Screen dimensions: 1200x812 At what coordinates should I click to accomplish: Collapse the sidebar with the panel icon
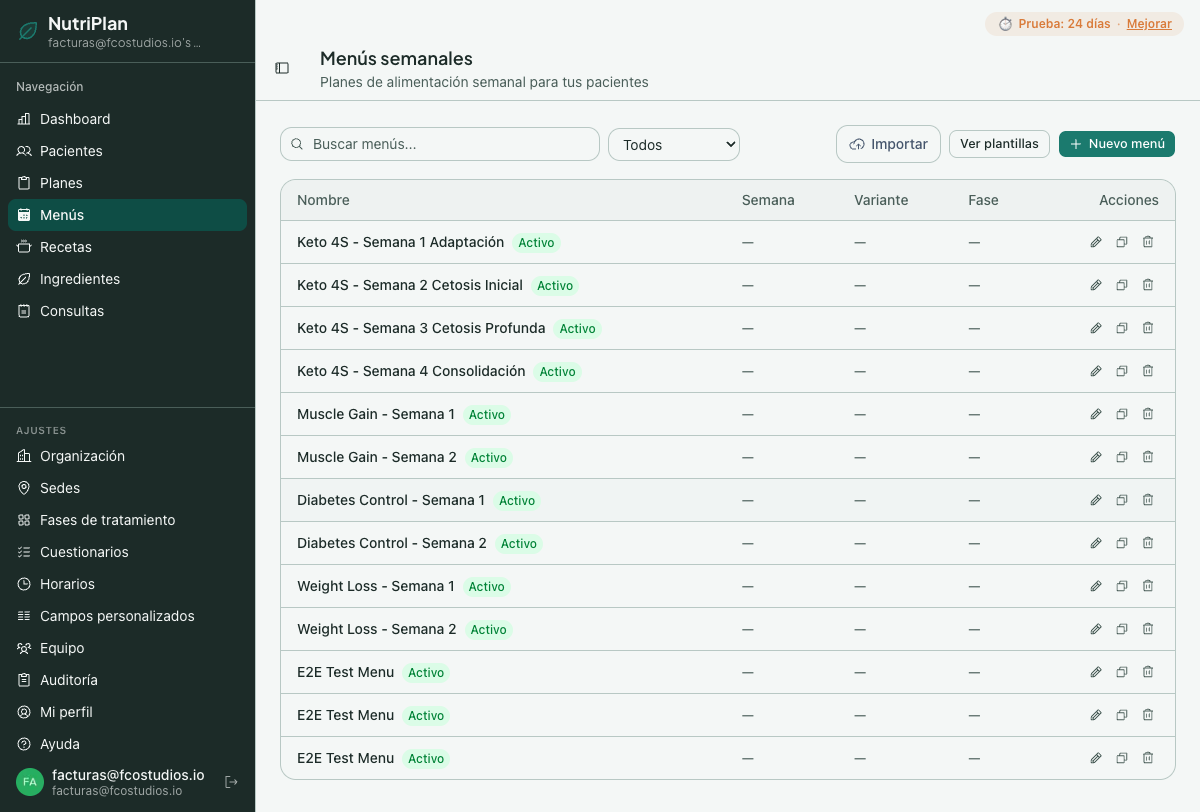pyautogui.click(x=282, y=67)
